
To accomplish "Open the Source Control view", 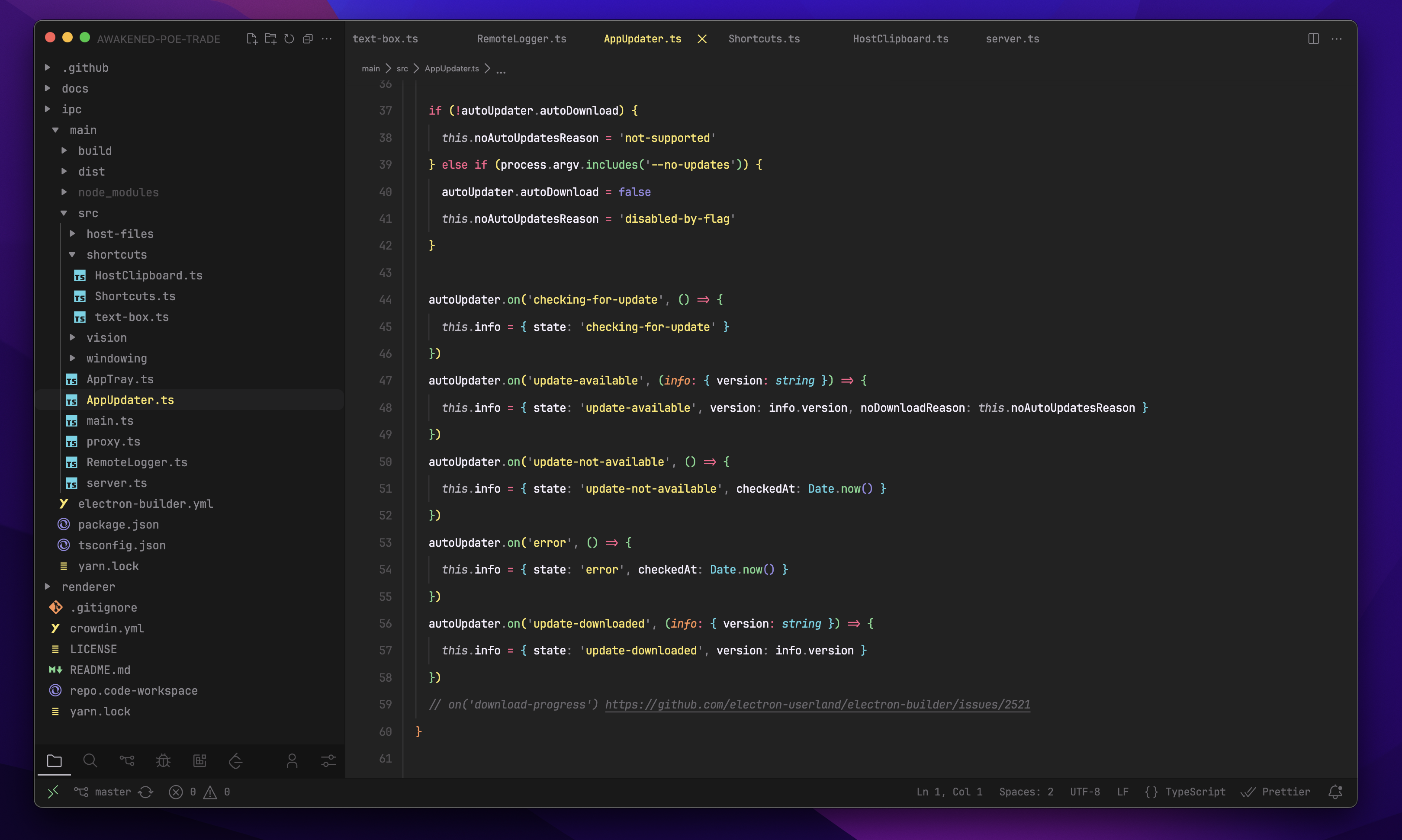I will click(x=127, y=760).
